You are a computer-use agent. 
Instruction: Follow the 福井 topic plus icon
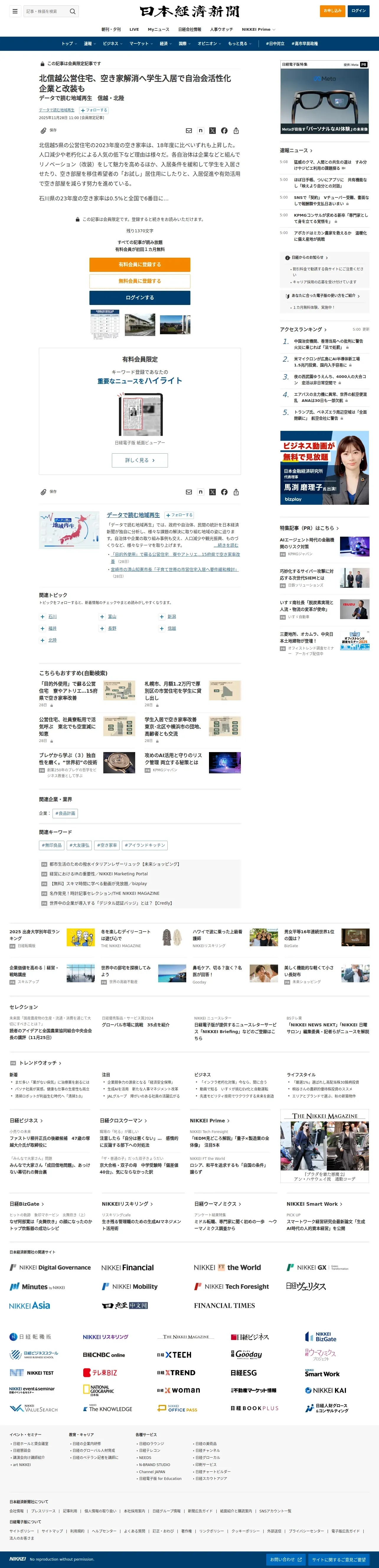click(x=43, y=628)
